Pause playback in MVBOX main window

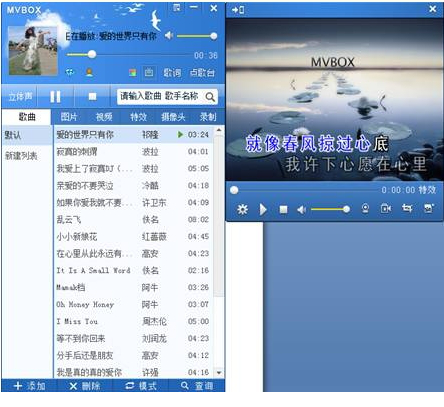55,97
